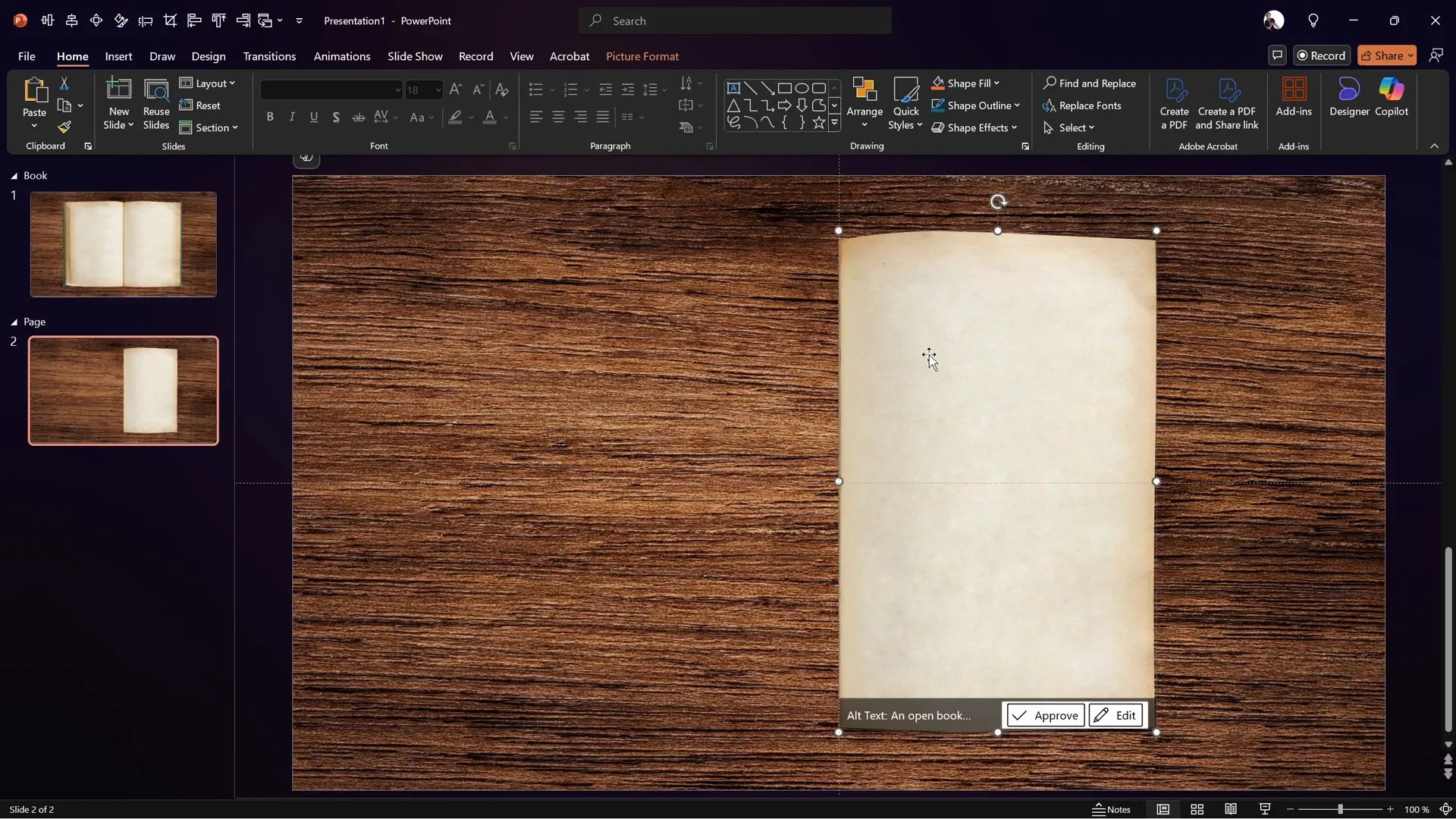Switch to the Insert tab
The image size is (1456, 819).
click(118, 56)
